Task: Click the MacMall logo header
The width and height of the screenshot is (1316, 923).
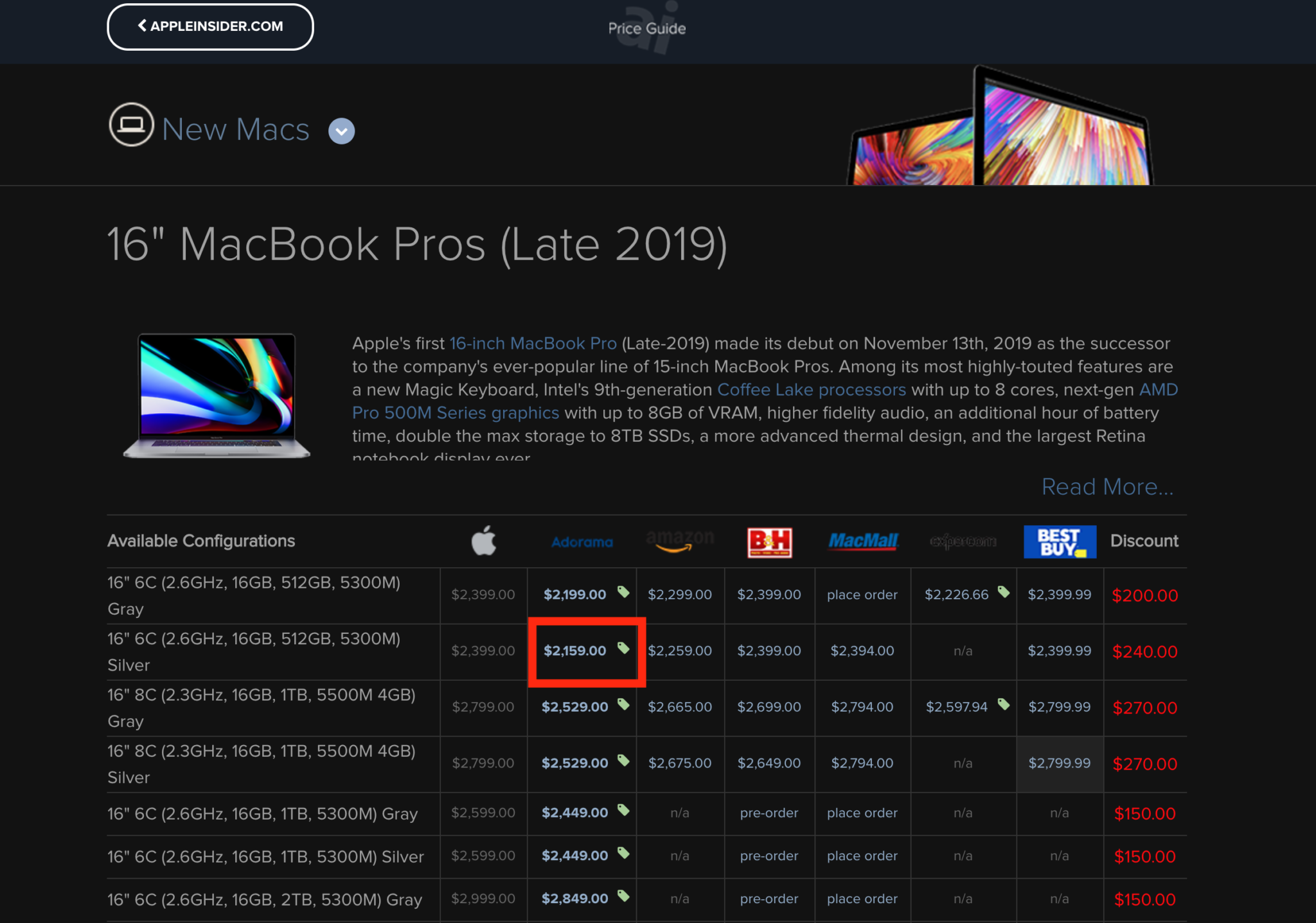Action: [x=863, y=541]
